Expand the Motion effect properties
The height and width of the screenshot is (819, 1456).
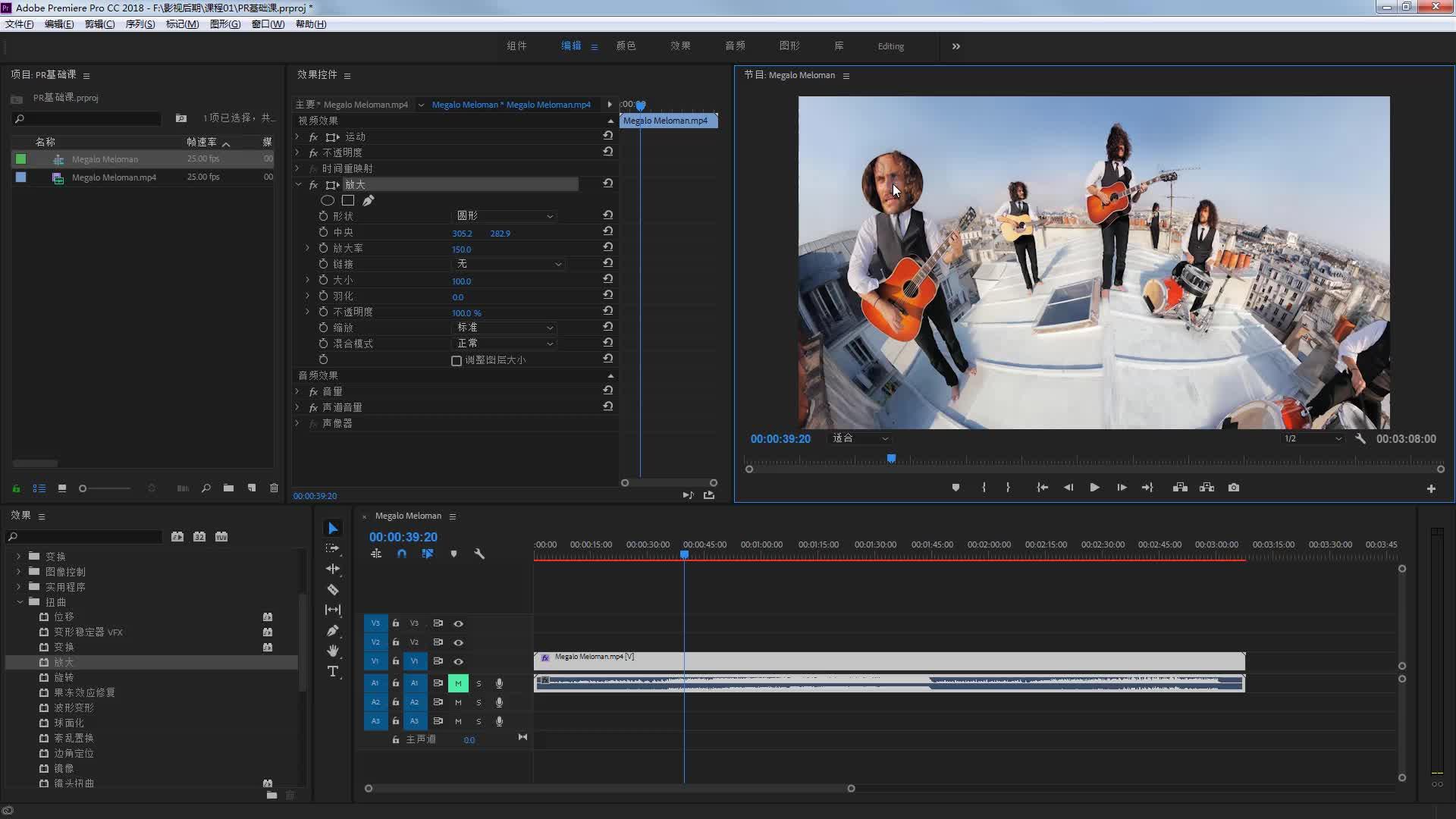(297, 136)
